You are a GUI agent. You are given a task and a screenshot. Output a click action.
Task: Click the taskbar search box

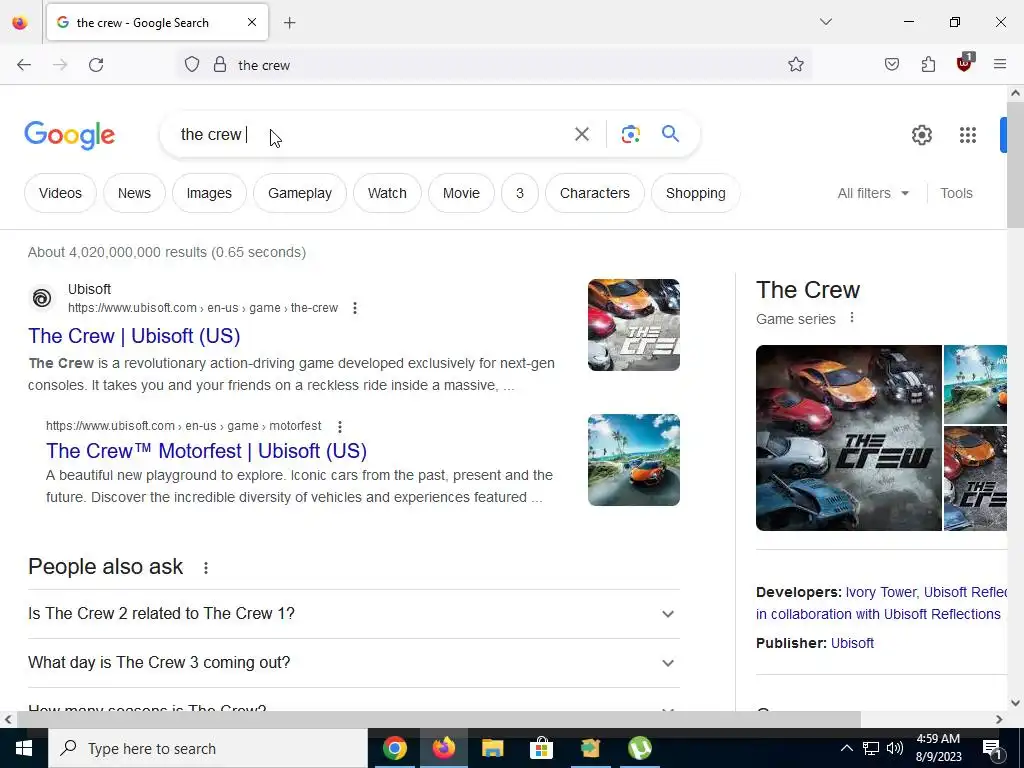[x=208, y=748]
